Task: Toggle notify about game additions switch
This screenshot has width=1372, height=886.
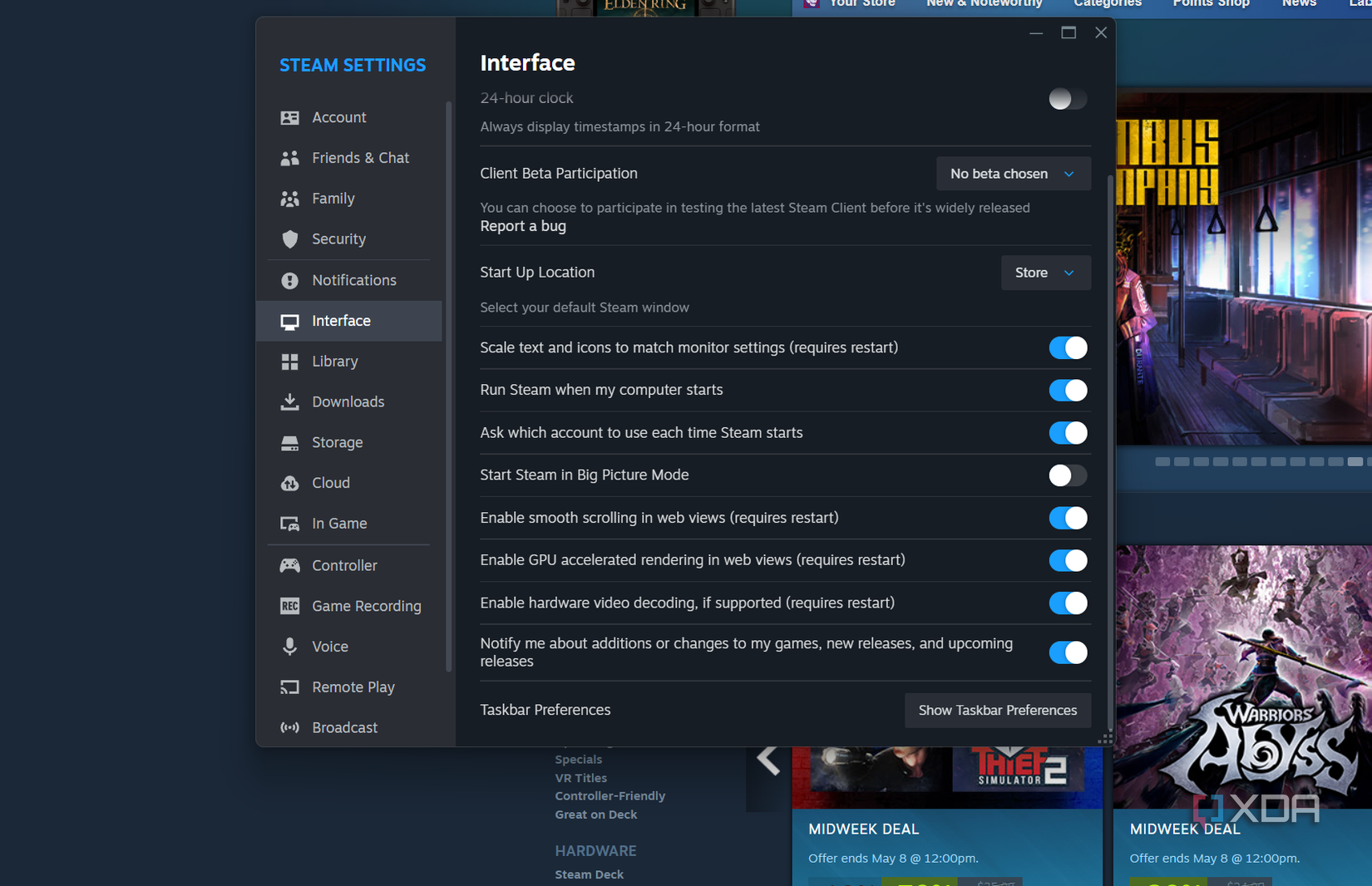Action: pos(1068,652)
